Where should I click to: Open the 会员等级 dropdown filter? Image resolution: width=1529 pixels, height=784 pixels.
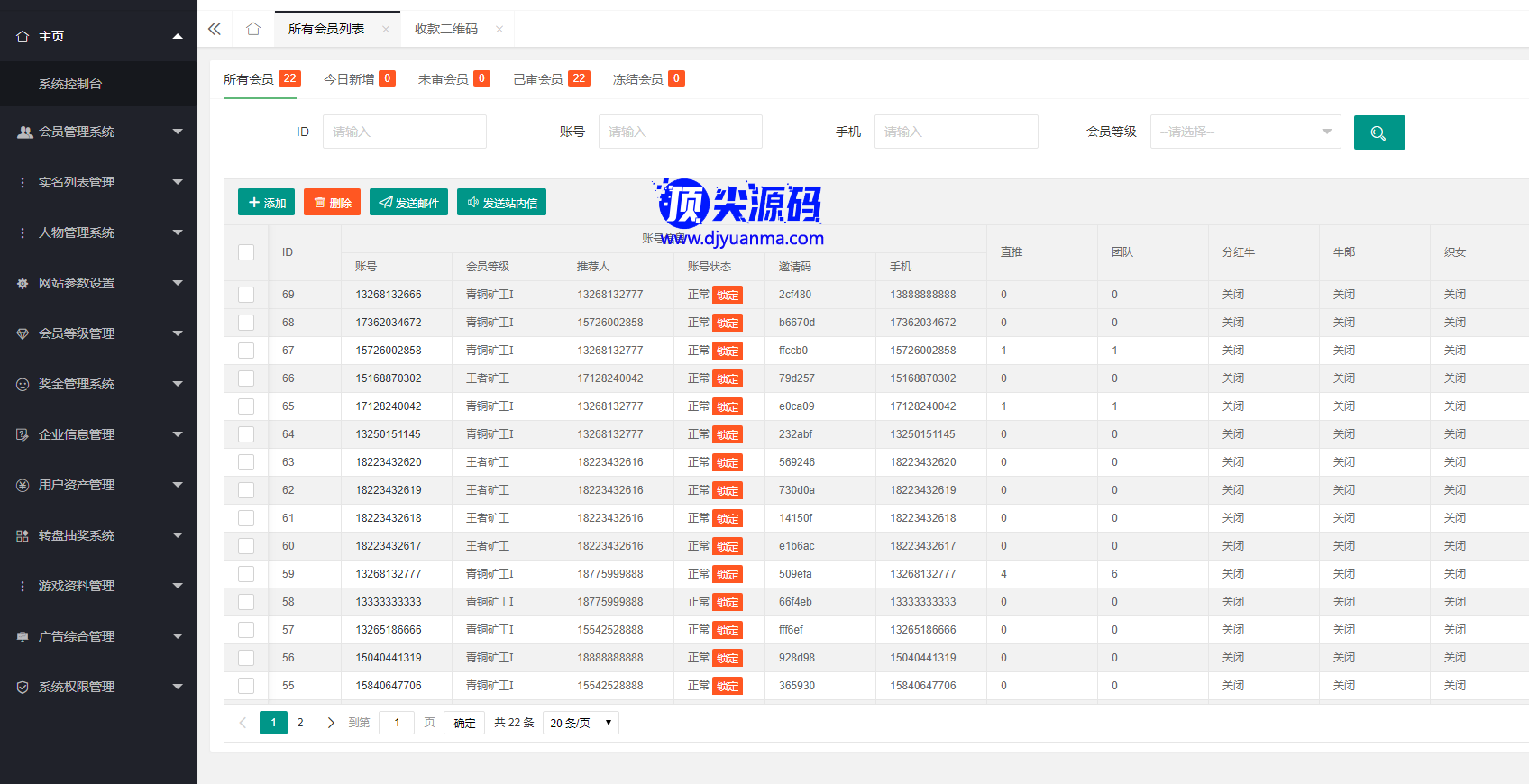click(1245, 132)
